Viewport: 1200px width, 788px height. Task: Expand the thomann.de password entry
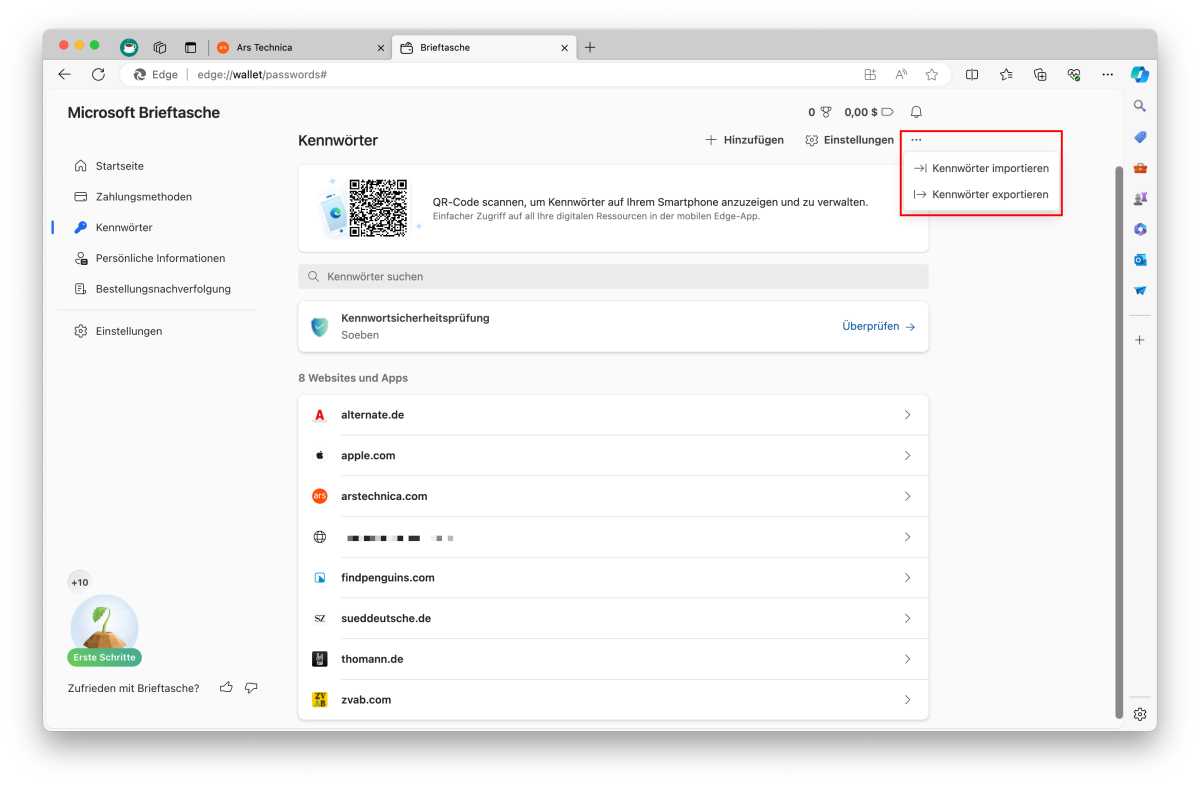(x=613, y=659)
